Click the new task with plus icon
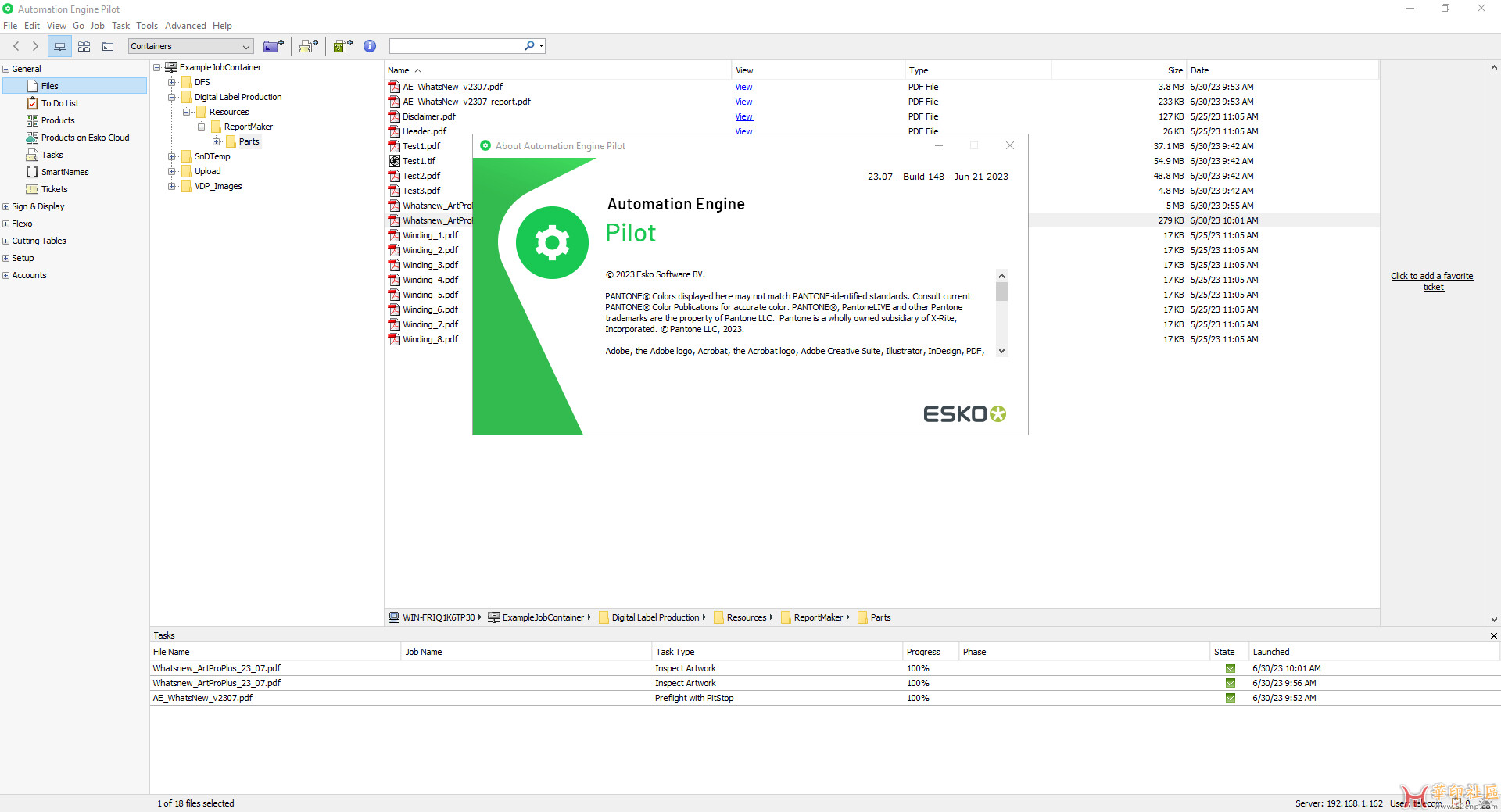Screen dimensions: 1501x812 (308, 46)
